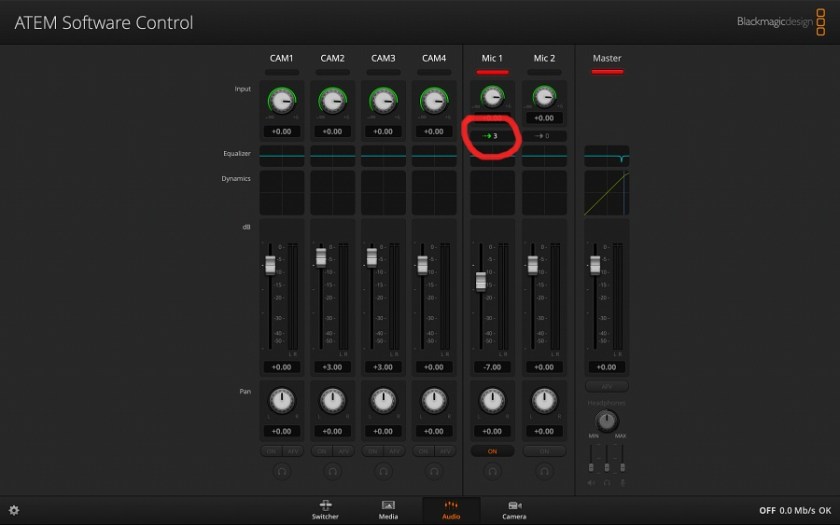Open the Master equalizer

(x=606, y=156)
